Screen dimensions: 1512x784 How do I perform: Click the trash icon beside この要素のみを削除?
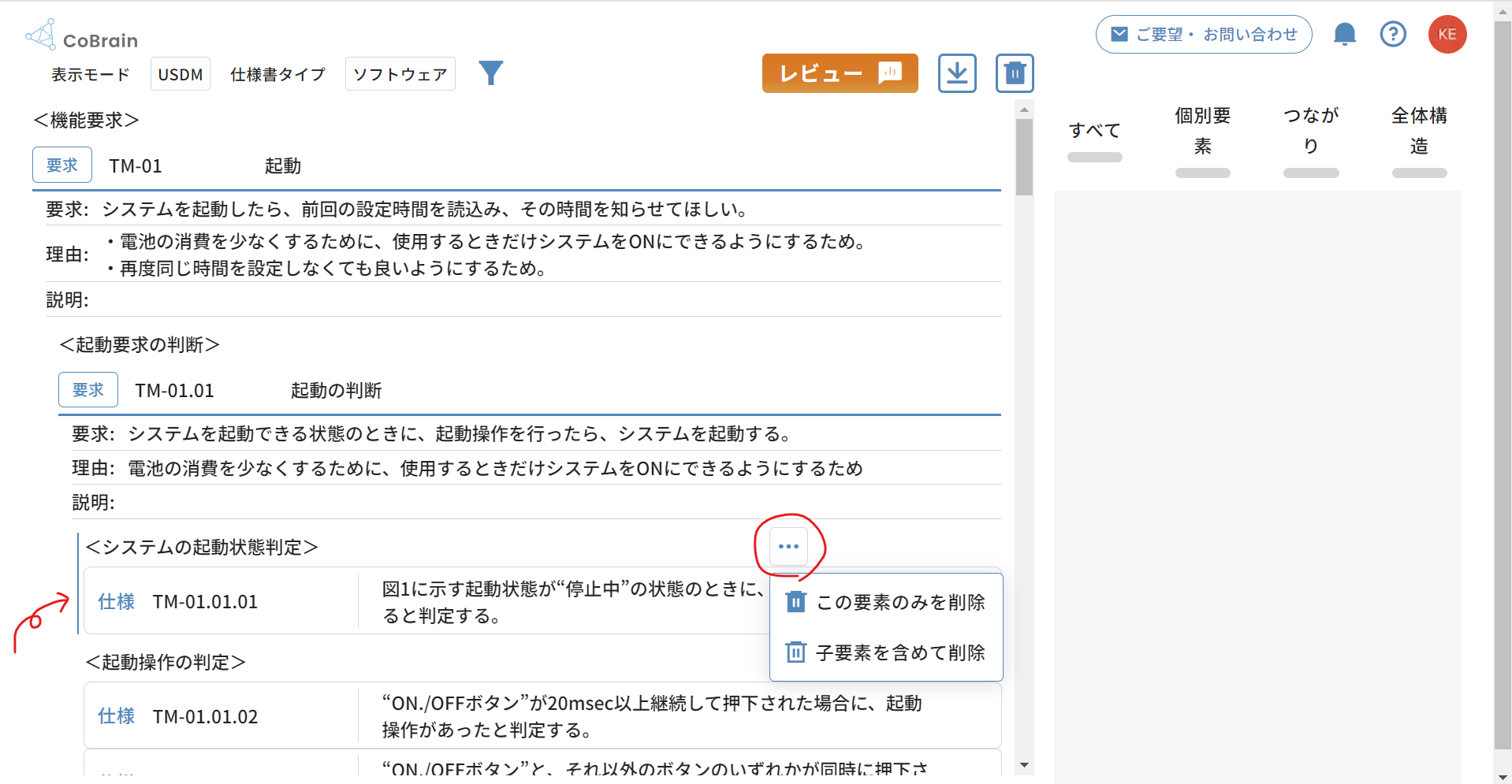(796, 602)
